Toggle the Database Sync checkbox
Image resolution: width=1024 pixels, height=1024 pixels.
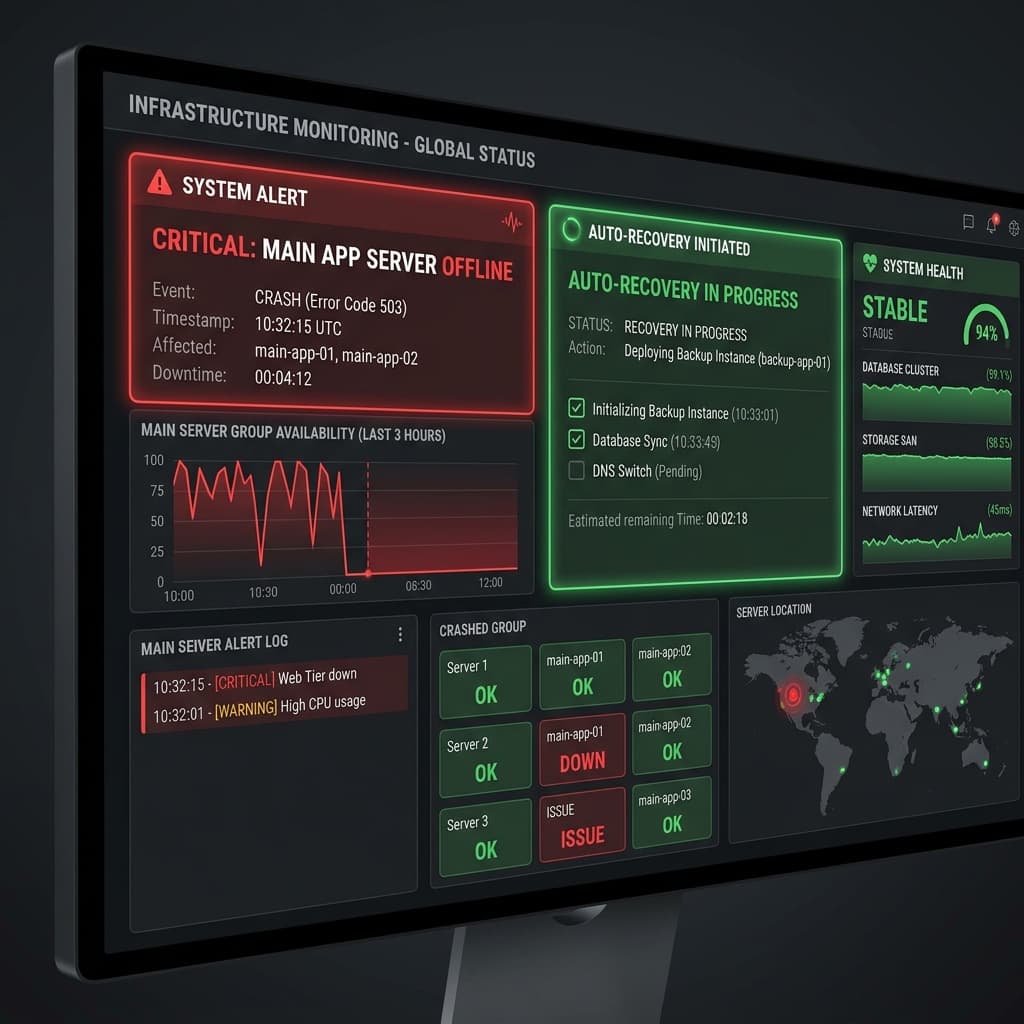pyautogui.click(x=576, y=438)
